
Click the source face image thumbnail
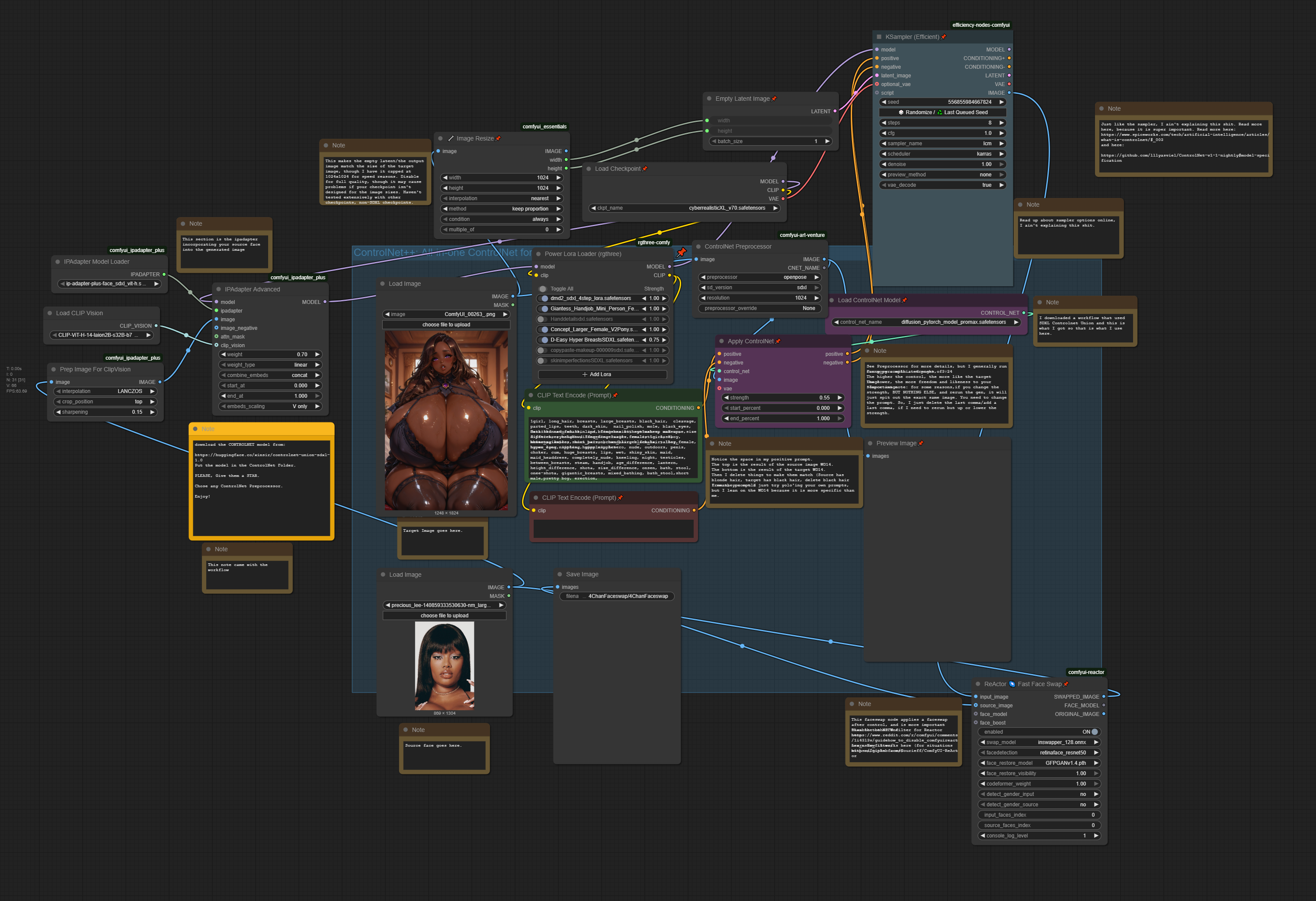pyautogui.click(x=444, y=665)
